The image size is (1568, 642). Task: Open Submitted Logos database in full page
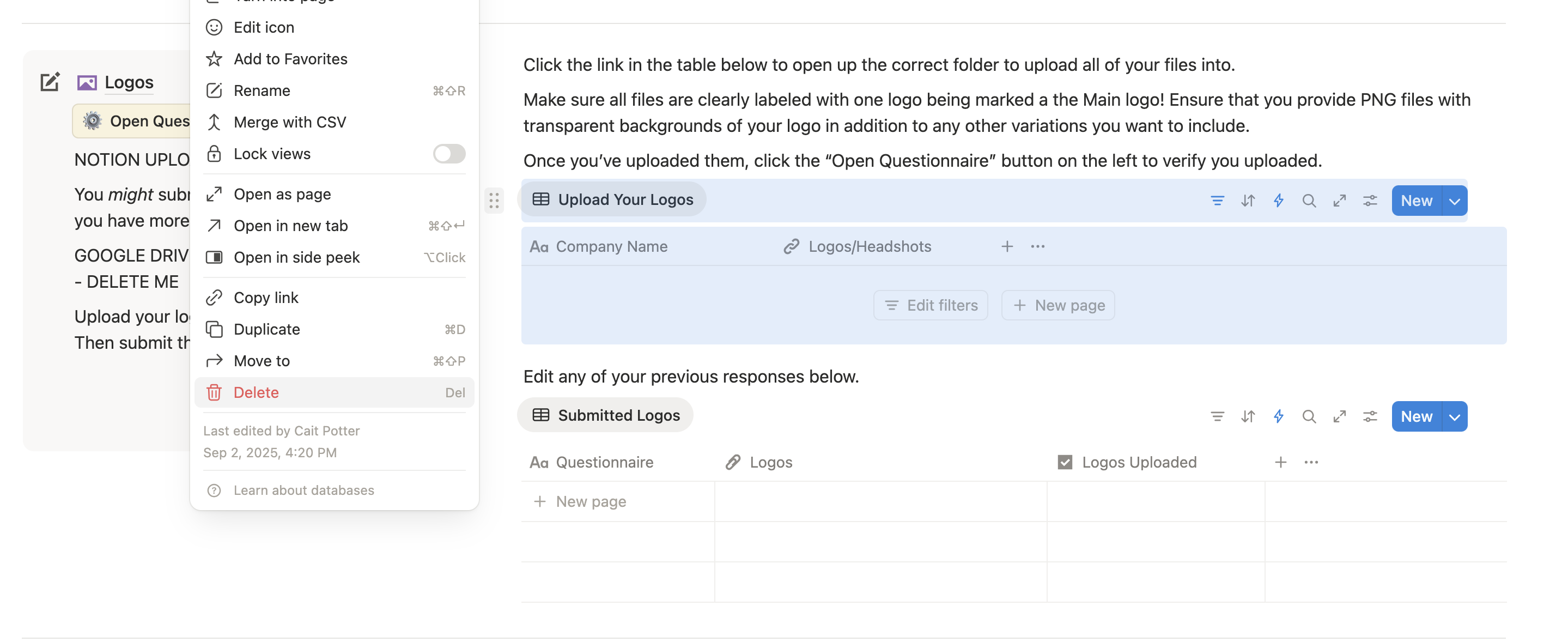(x=1339, y=416)
